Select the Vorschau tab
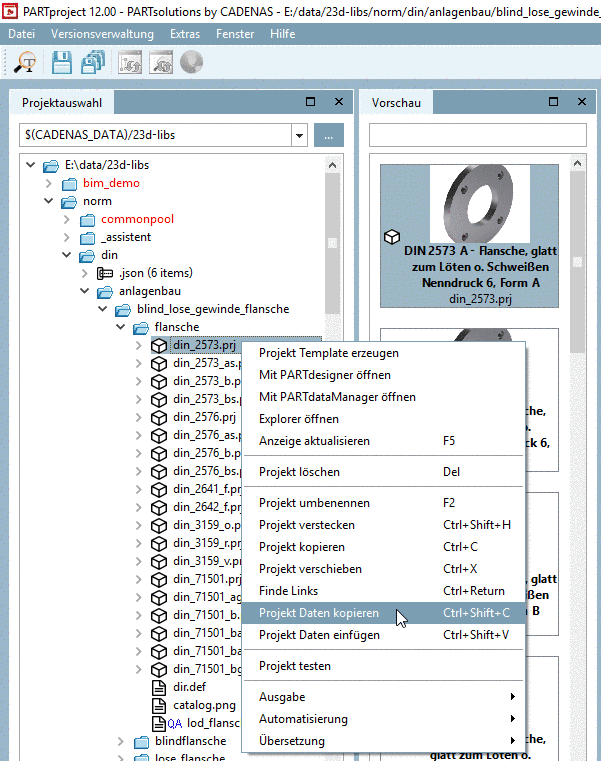Image resolution: width=601 pixels, height=761 pixels. [396, 103]
